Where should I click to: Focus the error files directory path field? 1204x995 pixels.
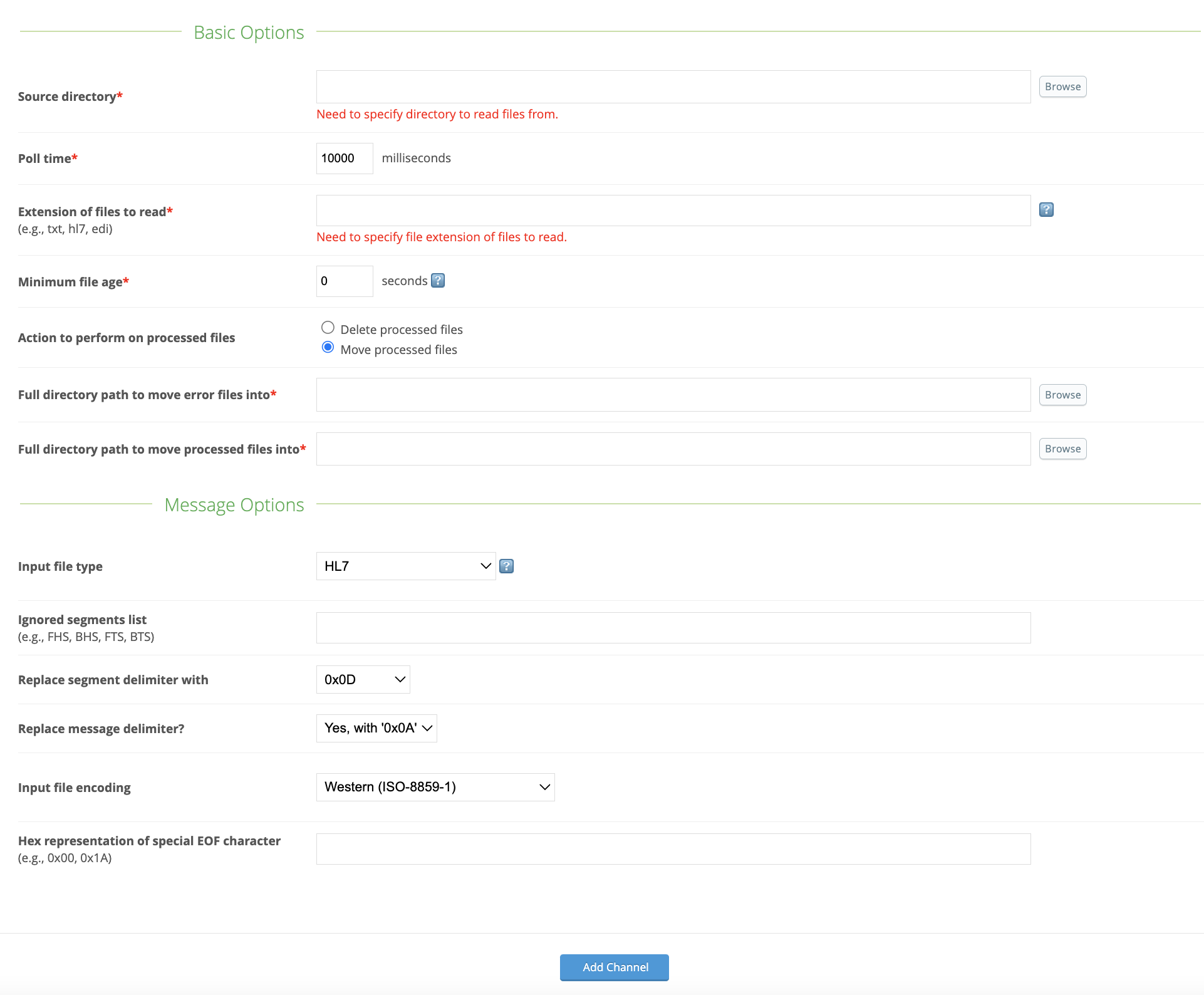673,395
